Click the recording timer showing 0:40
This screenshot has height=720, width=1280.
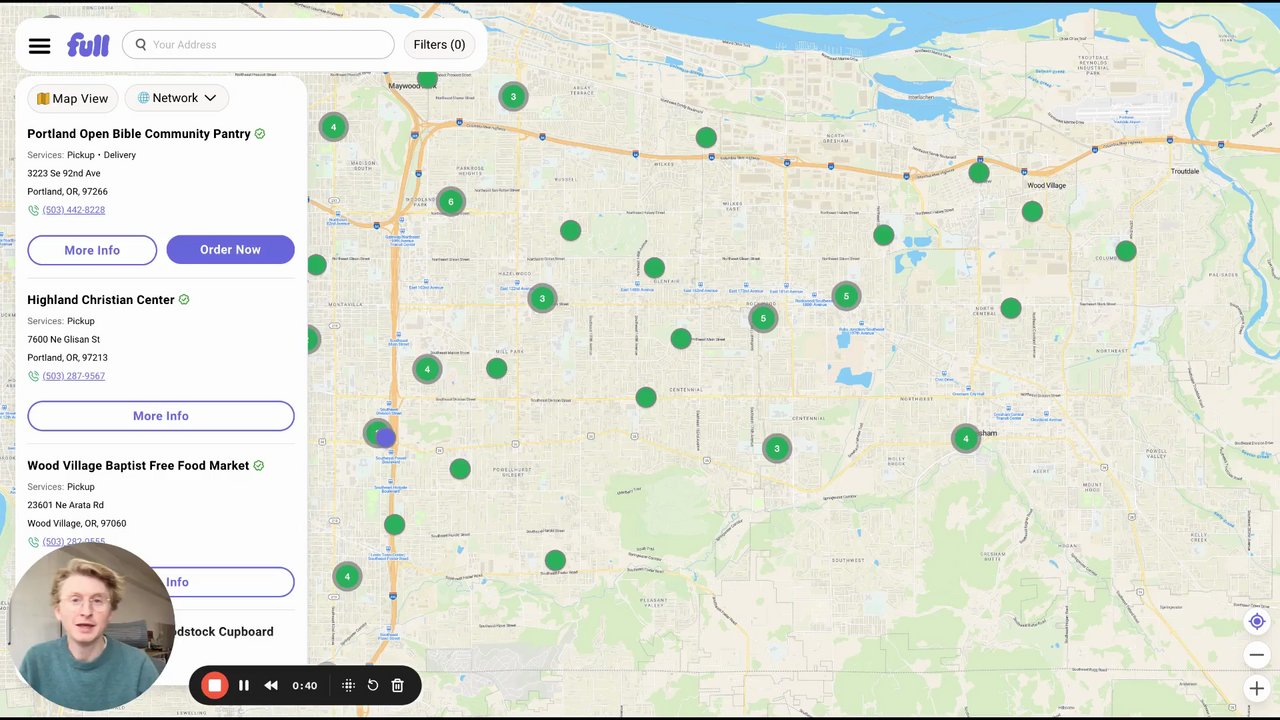pos(304,686)
